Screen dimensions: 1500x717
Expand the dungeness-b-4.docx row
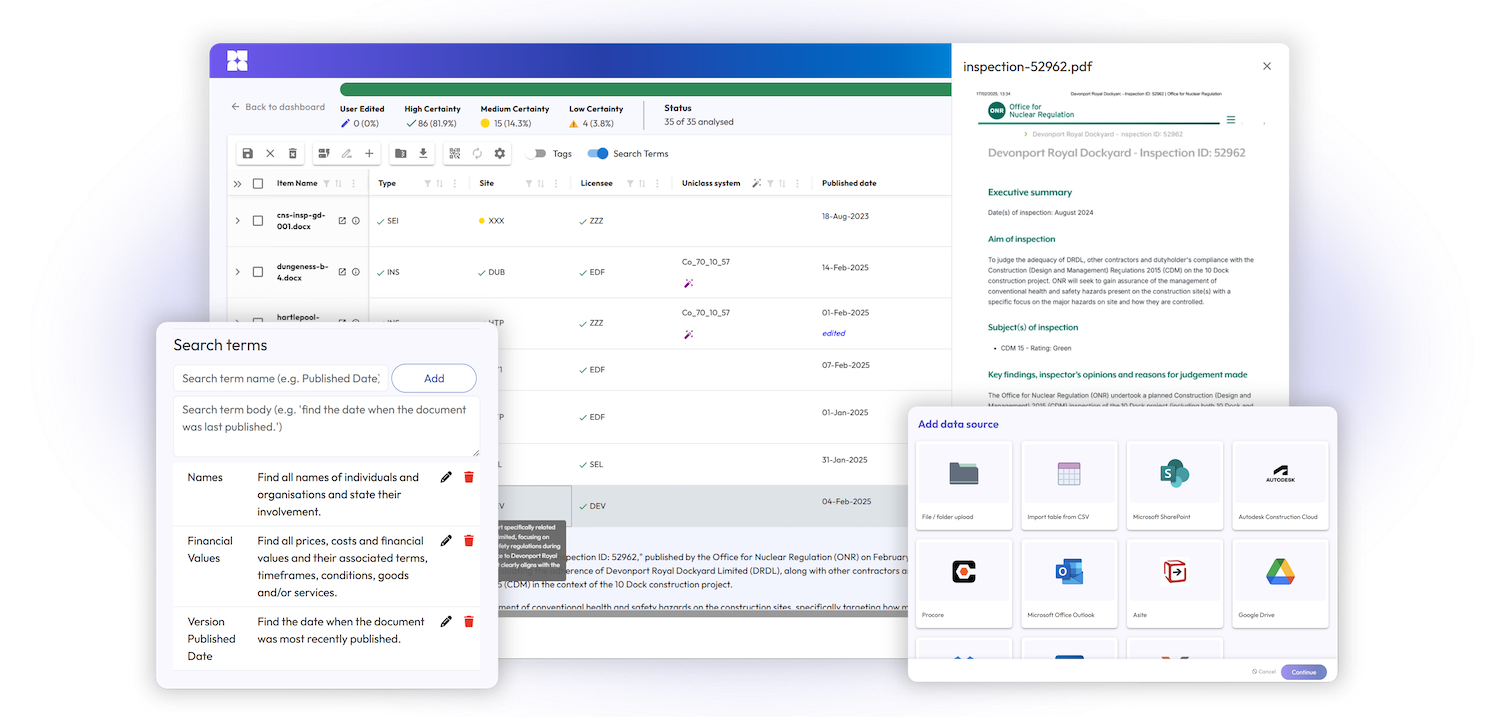pos(237,272)
